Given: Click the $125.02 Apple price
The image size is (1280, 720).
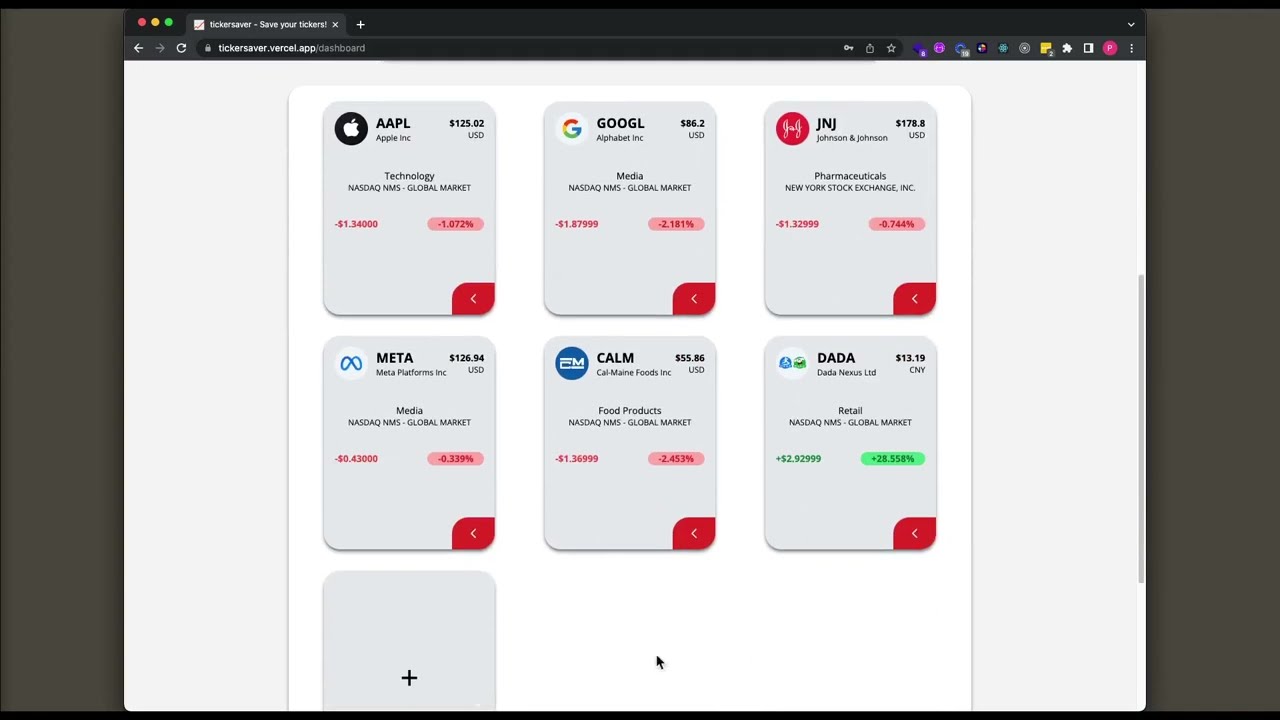Looking at the screenshot, I should (466, 124).
